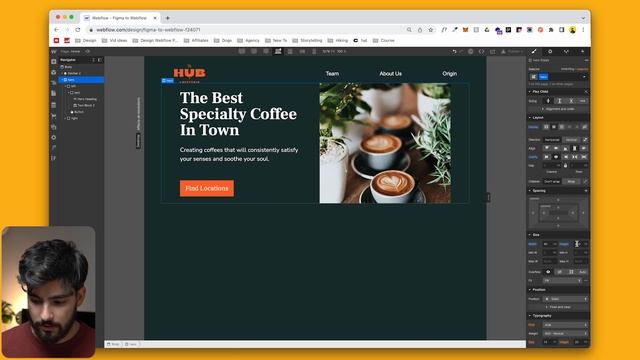
Task: Select Navbar 2 in Navigator
Action: tap(72, 73)
